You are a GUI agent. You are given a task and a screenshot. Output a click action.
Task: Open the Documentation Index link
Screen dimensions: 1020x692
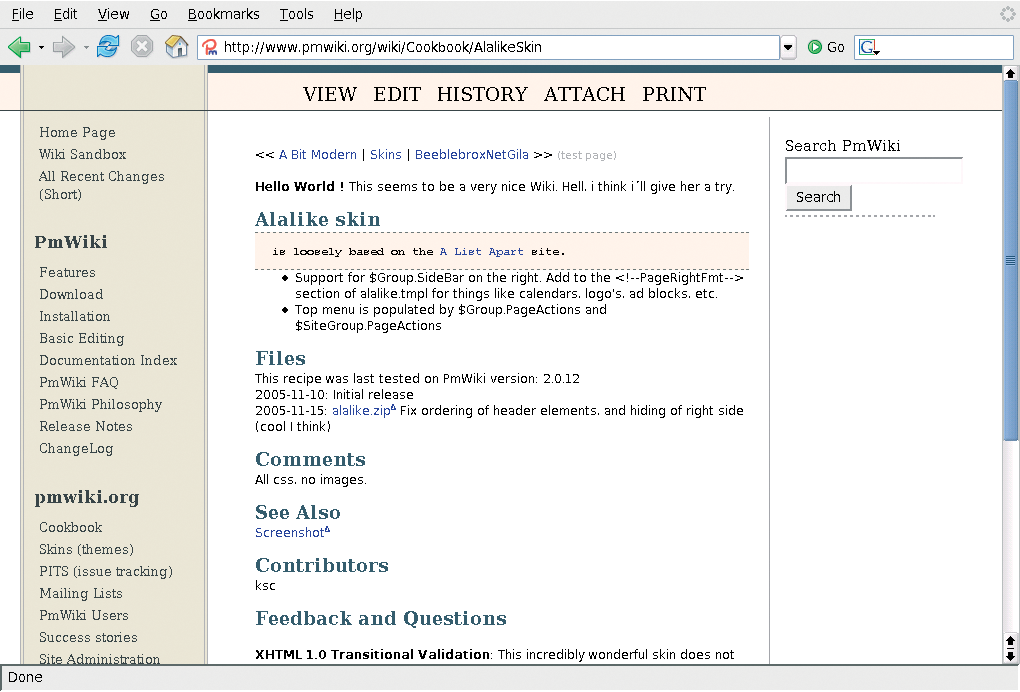click(108, 360)
